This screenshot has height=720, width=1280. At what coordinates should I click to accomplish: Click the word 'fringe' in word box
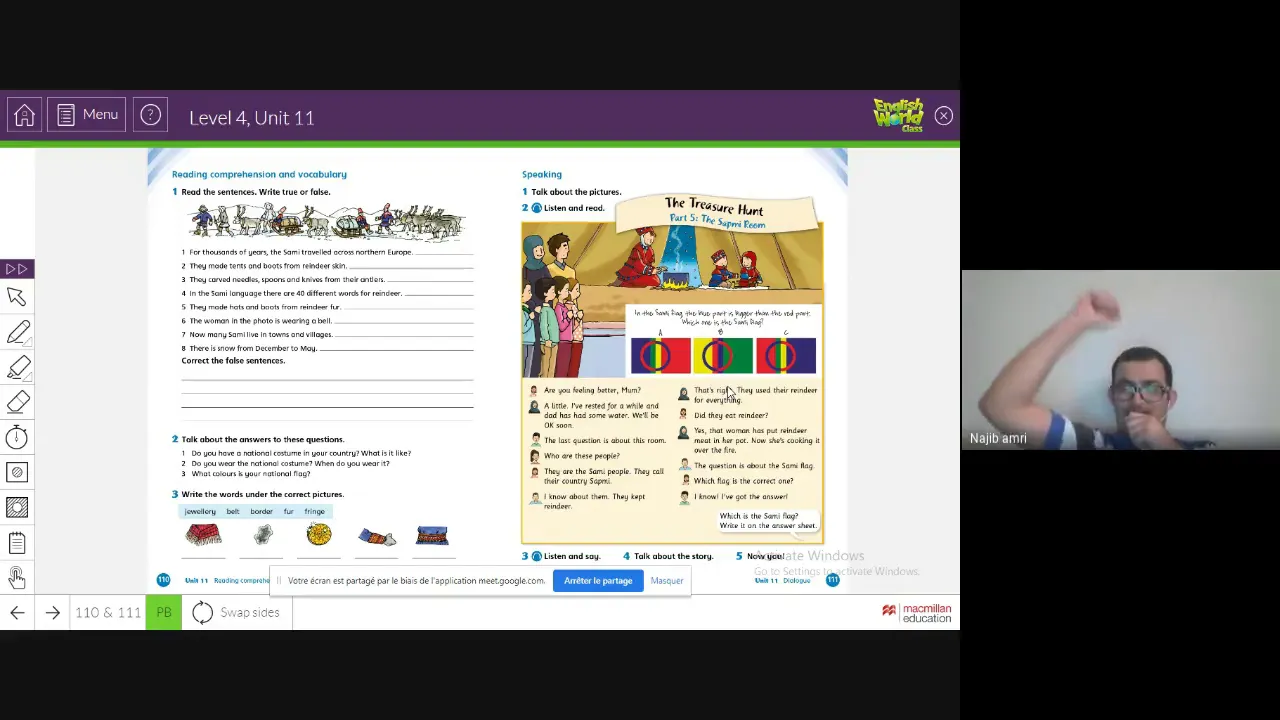(x=315, y=511)
